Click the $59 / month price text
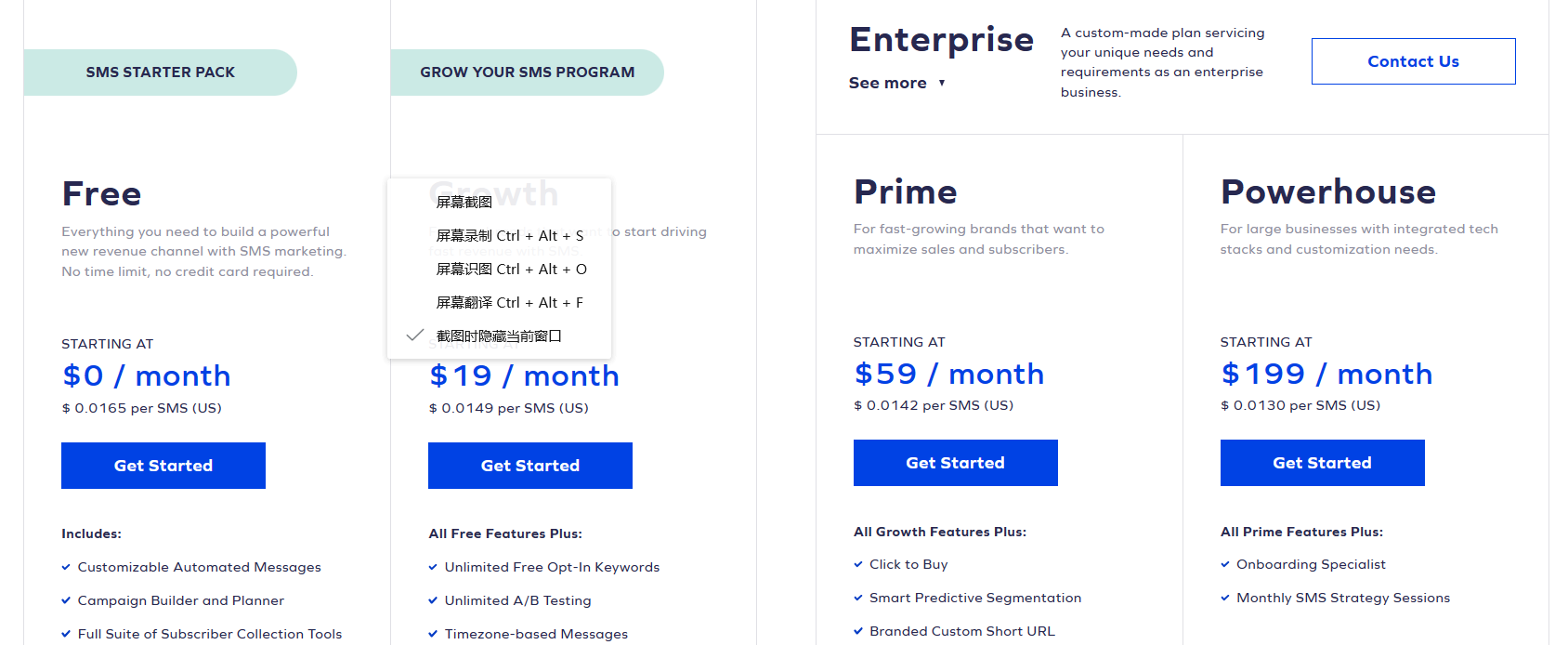Viewport: 1568px width, 645px height. pos(948,374)
